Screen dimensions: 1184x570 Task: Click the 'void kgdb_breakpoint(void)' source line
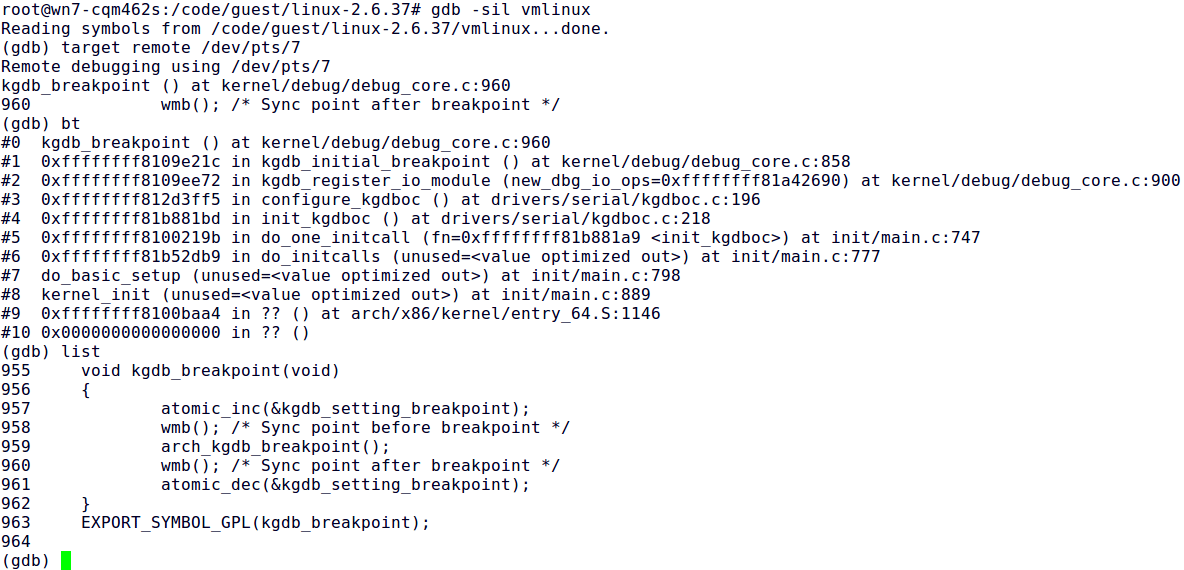pos(211,371)
